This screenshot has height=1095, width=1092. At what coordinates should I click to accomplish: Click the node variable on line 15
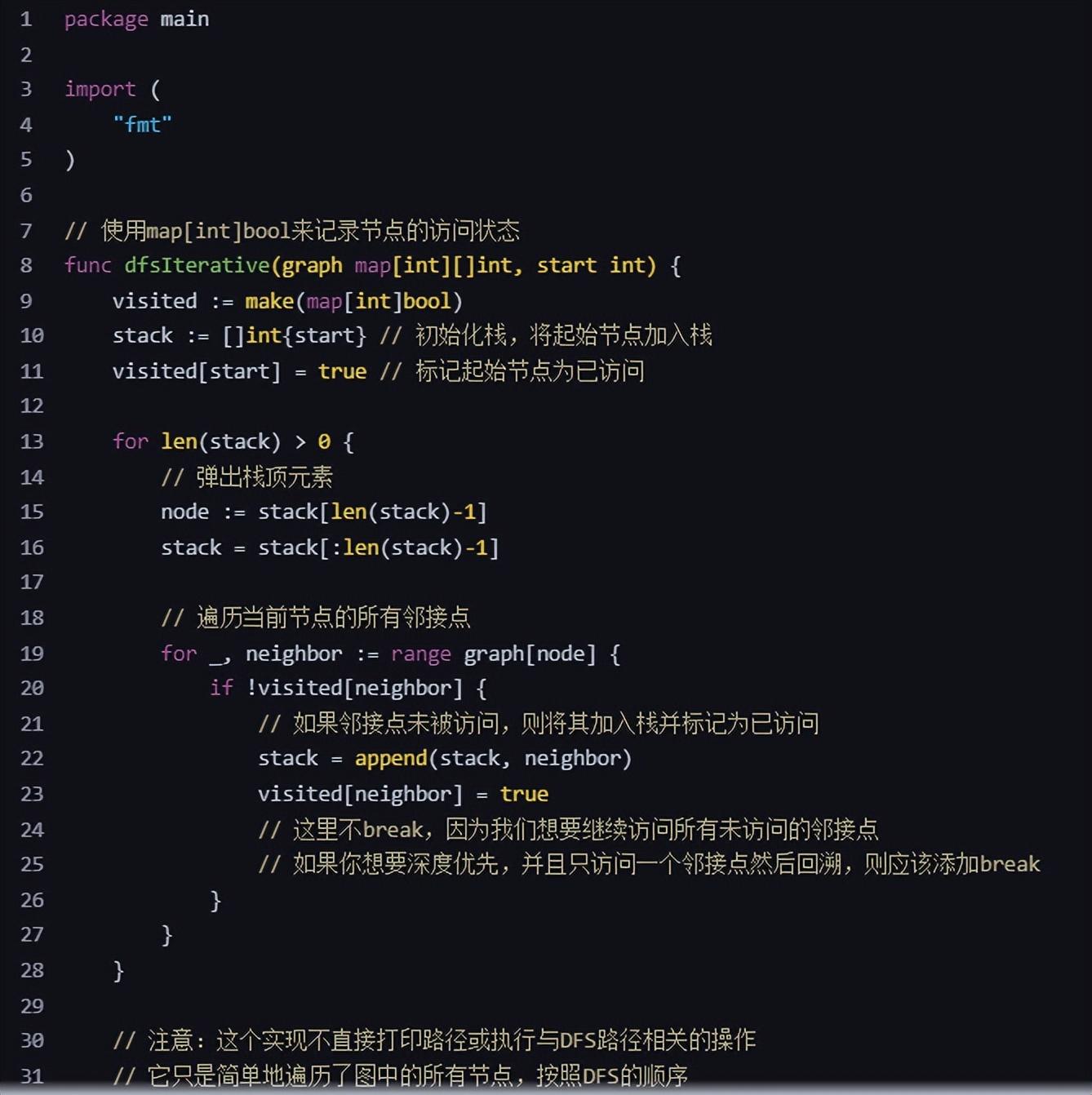[x=184, y=512]
